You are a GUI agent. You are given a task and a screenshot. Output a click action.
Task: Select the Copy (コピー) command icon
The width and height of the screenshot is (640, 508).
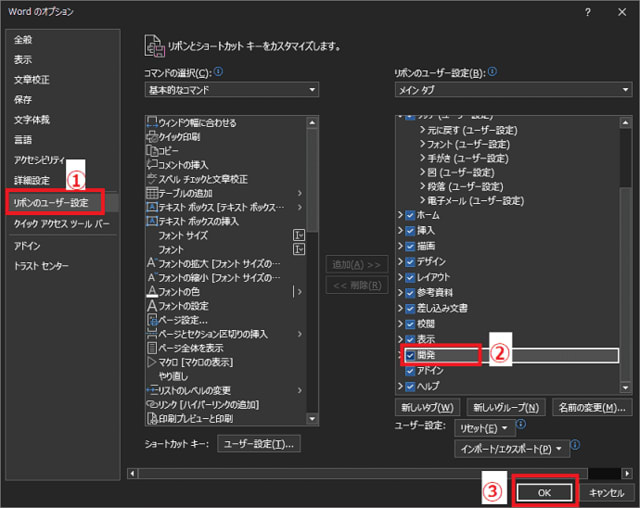click(152, 150)
